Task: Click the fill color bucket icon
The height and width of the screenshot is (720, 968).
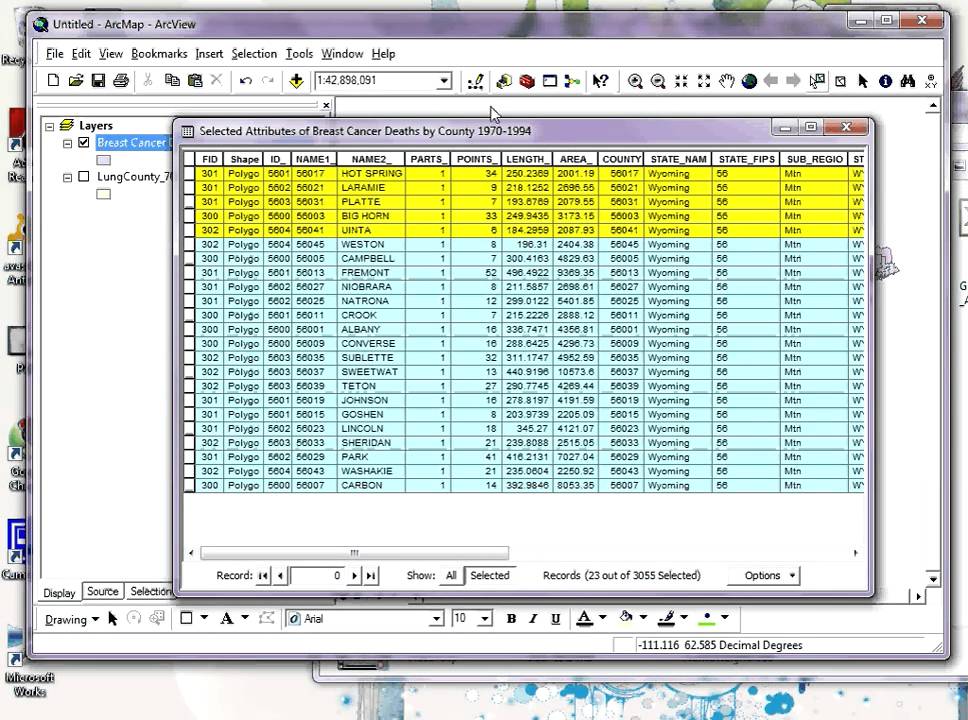Action: [x=626, y=617]
